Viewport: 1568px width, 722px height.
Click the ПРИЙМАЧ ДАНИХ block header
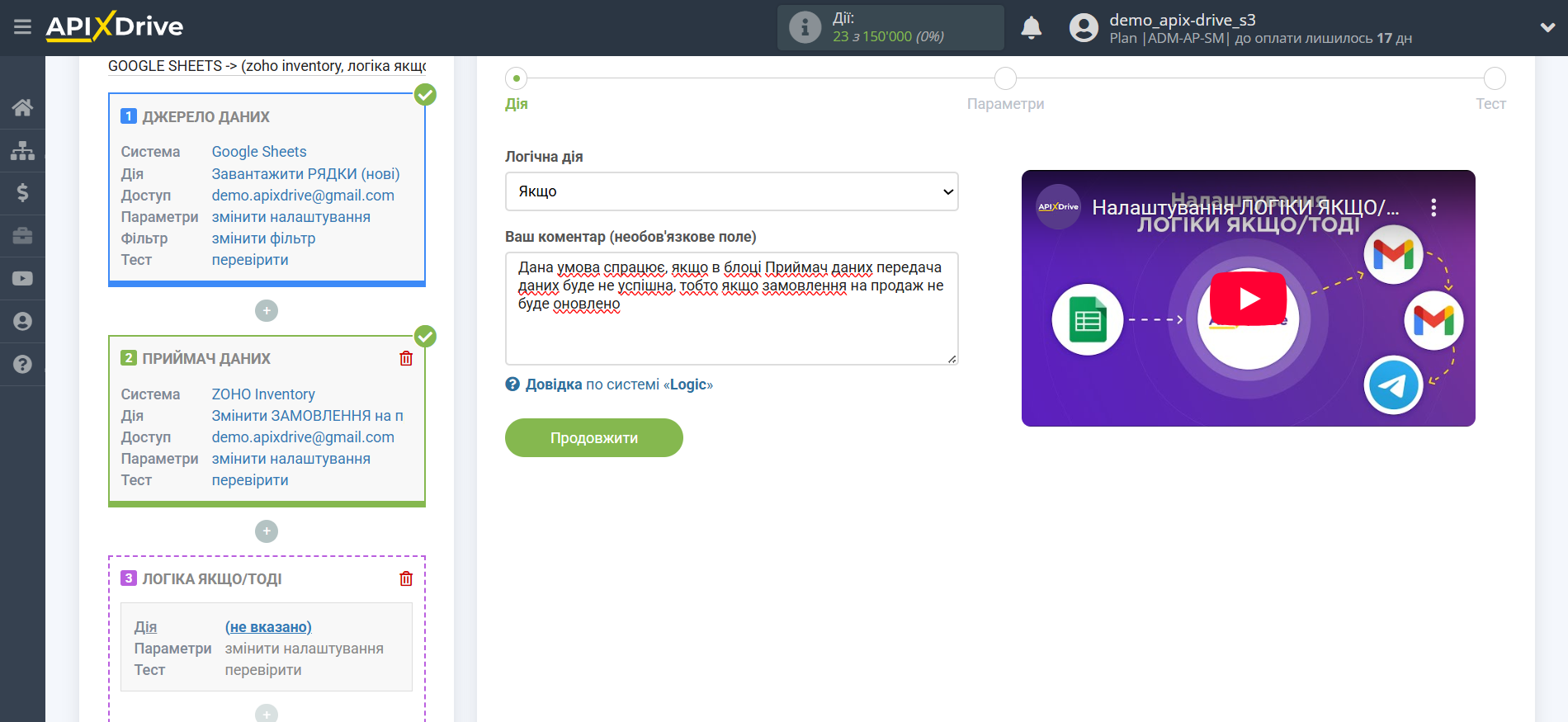206,359
